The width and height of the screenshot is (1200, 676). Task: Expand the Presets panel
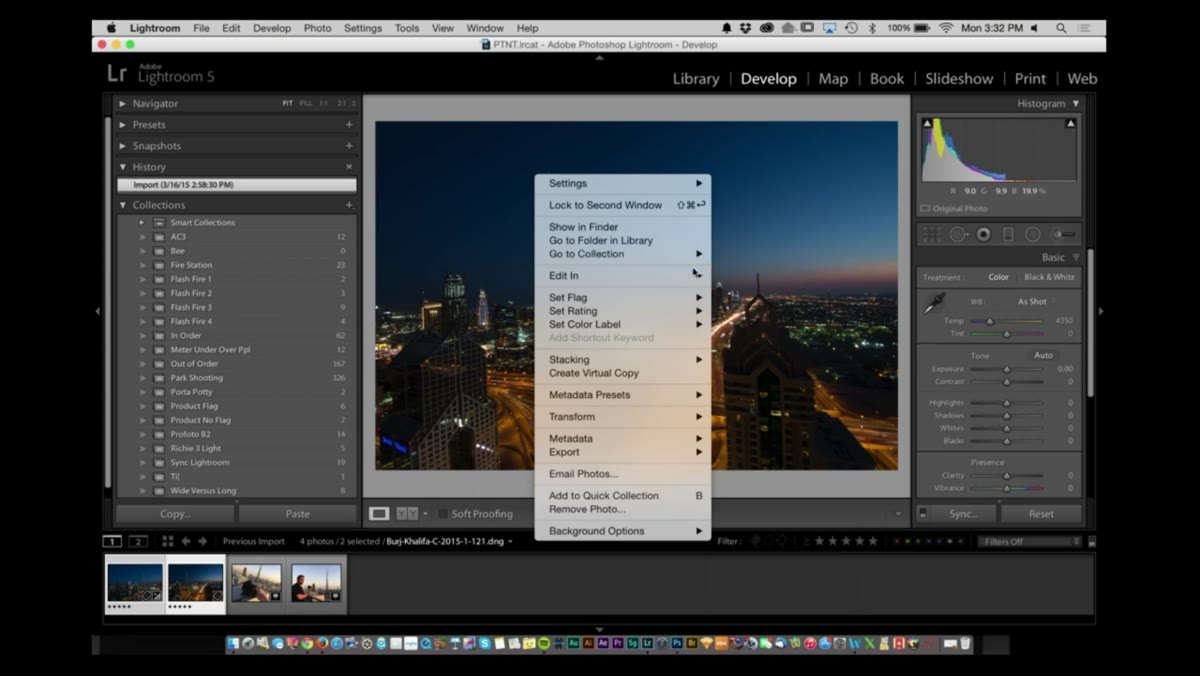(123, 125)
